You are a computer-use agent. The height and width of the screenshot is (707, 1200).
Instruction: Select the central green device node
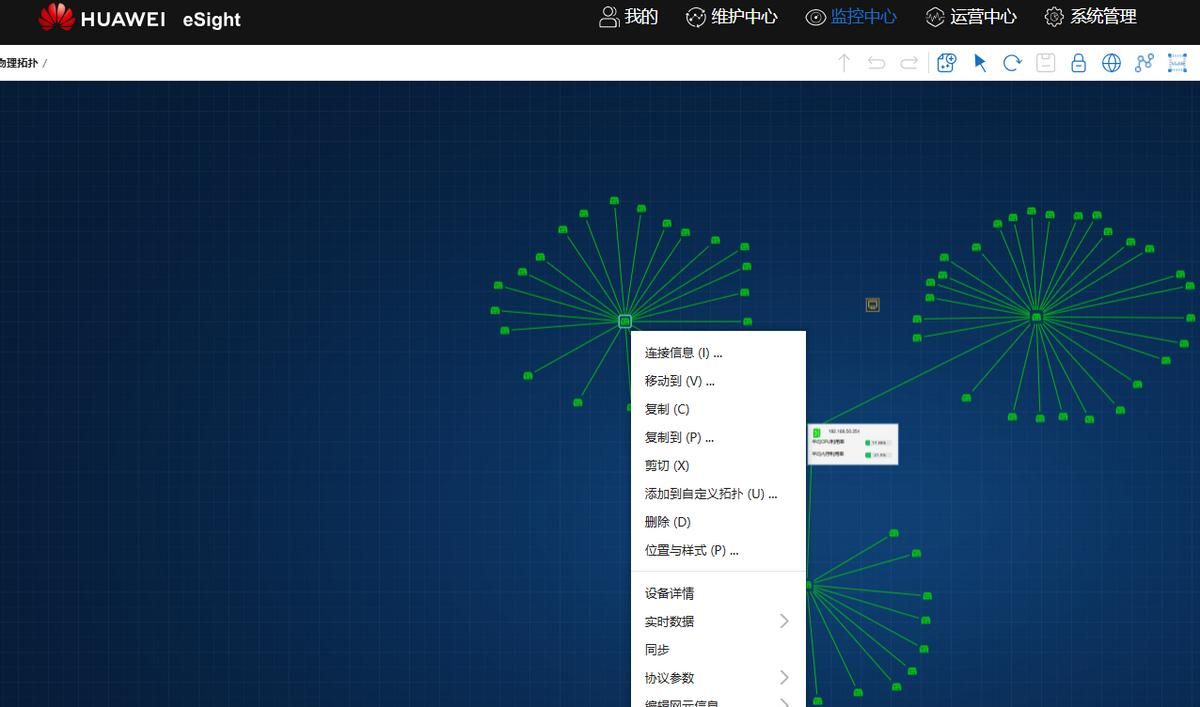click(x=624, y=320)
